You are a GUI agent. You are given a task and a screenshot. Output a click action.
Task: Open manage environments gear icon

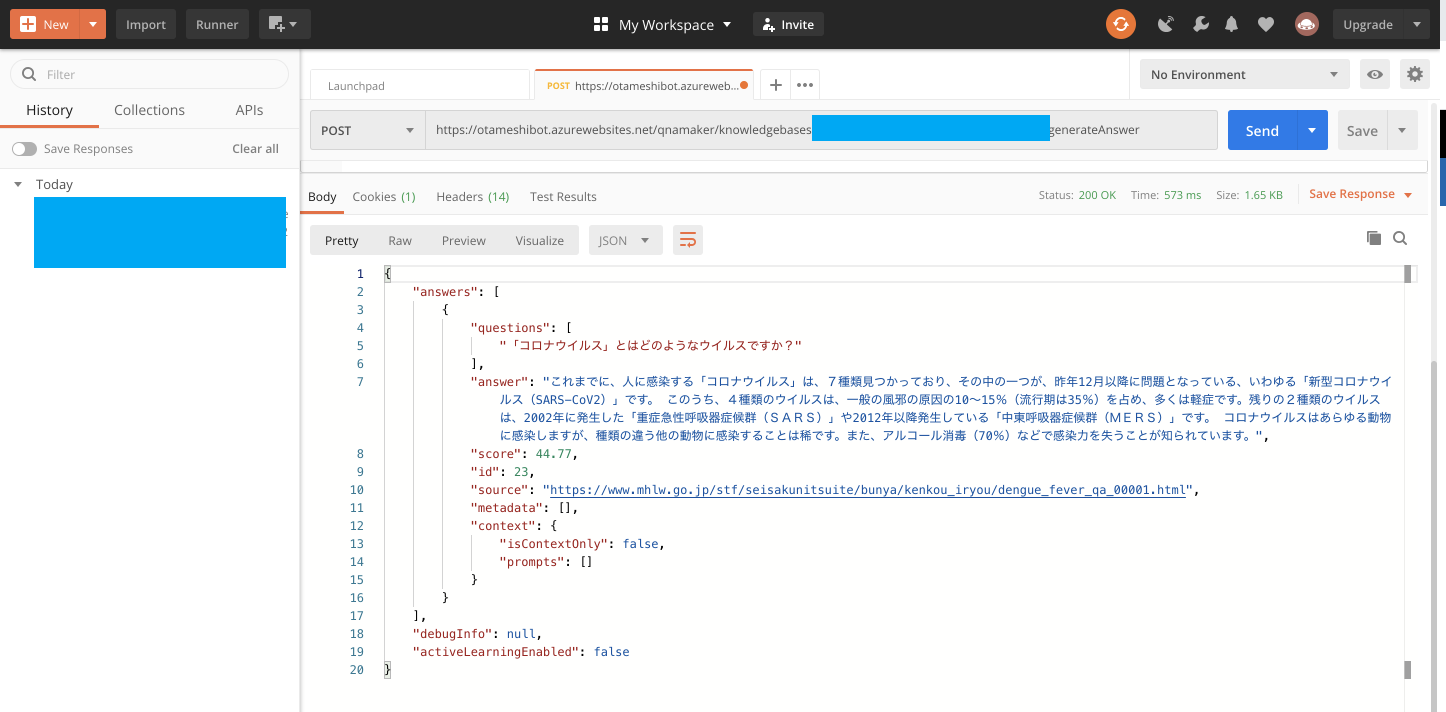coord(1413,74)
